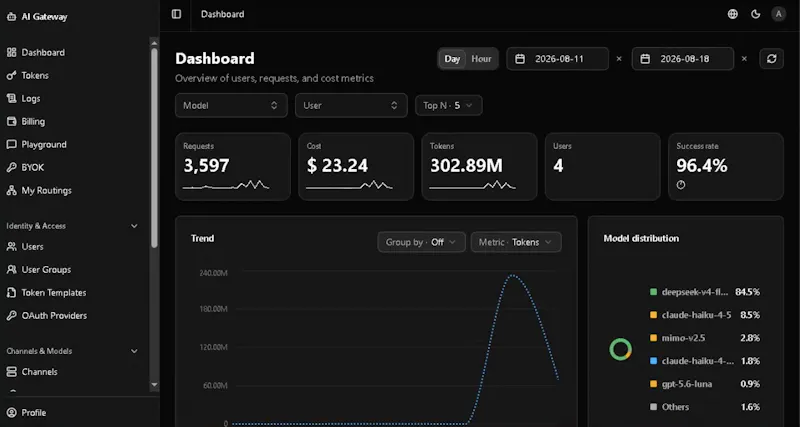Open the Token Templates page
Screen dimensions: 800x427
click(x=54, y=293)
